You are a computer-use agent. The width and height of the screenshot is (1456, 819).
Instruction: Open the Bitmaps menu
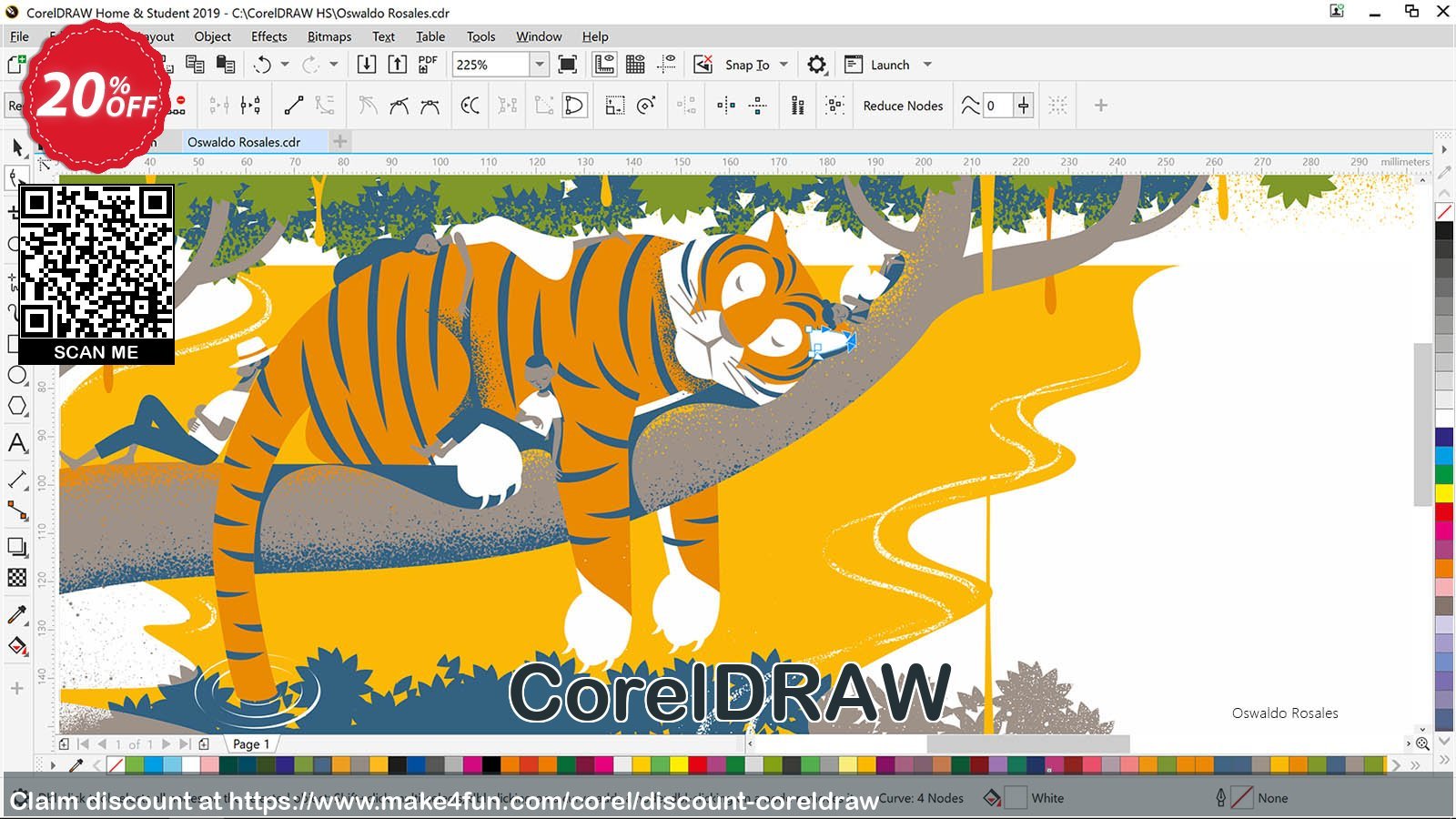point(329,36)
